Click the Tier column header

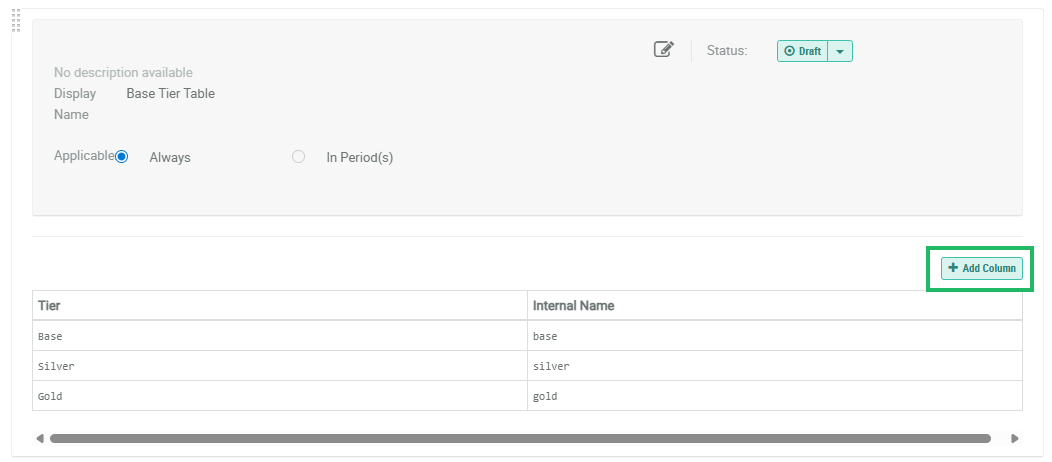pos(50,305)
